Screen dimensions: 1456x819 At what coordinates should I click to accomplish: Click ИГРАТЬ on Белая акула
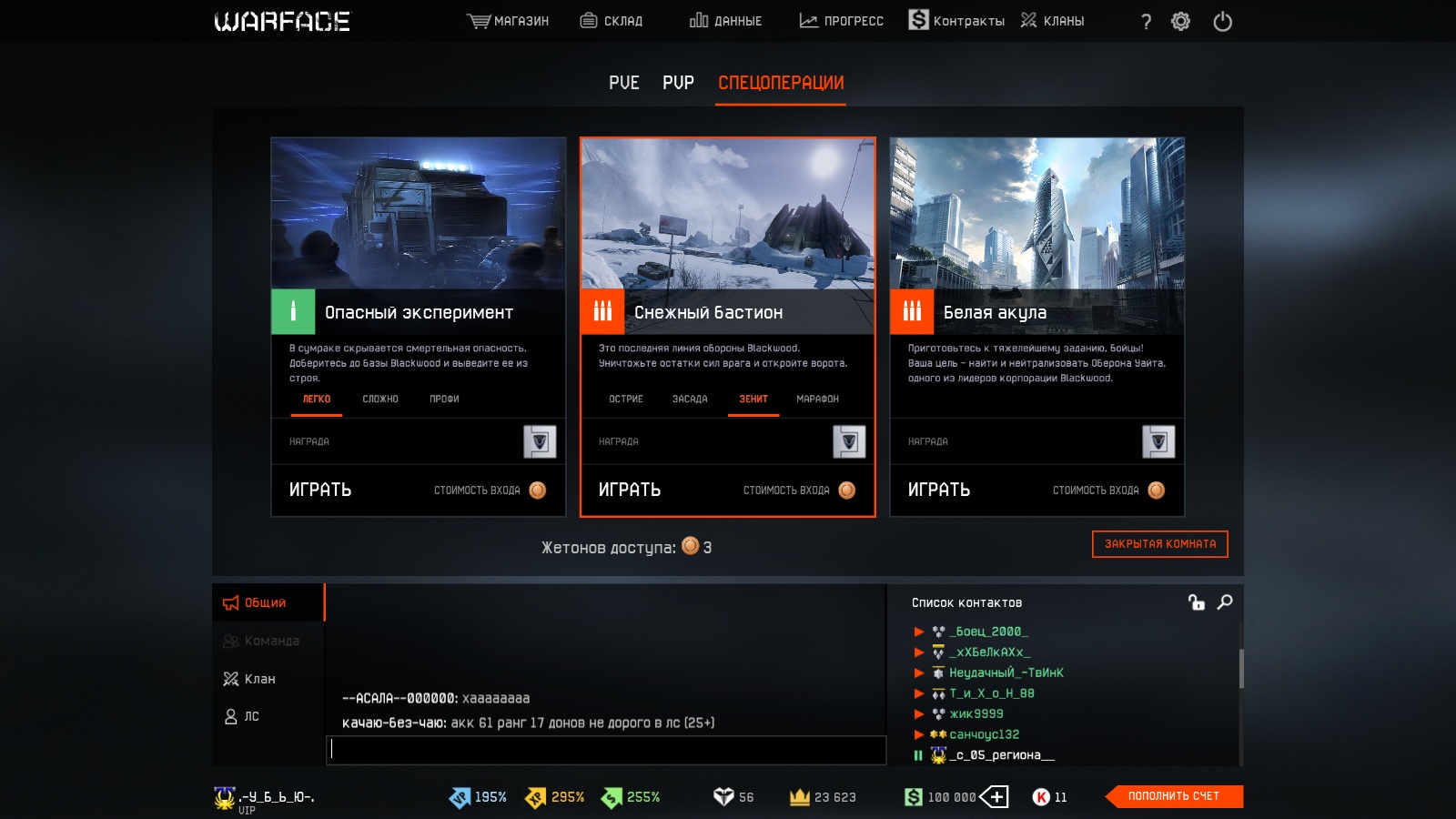[939, 490]
